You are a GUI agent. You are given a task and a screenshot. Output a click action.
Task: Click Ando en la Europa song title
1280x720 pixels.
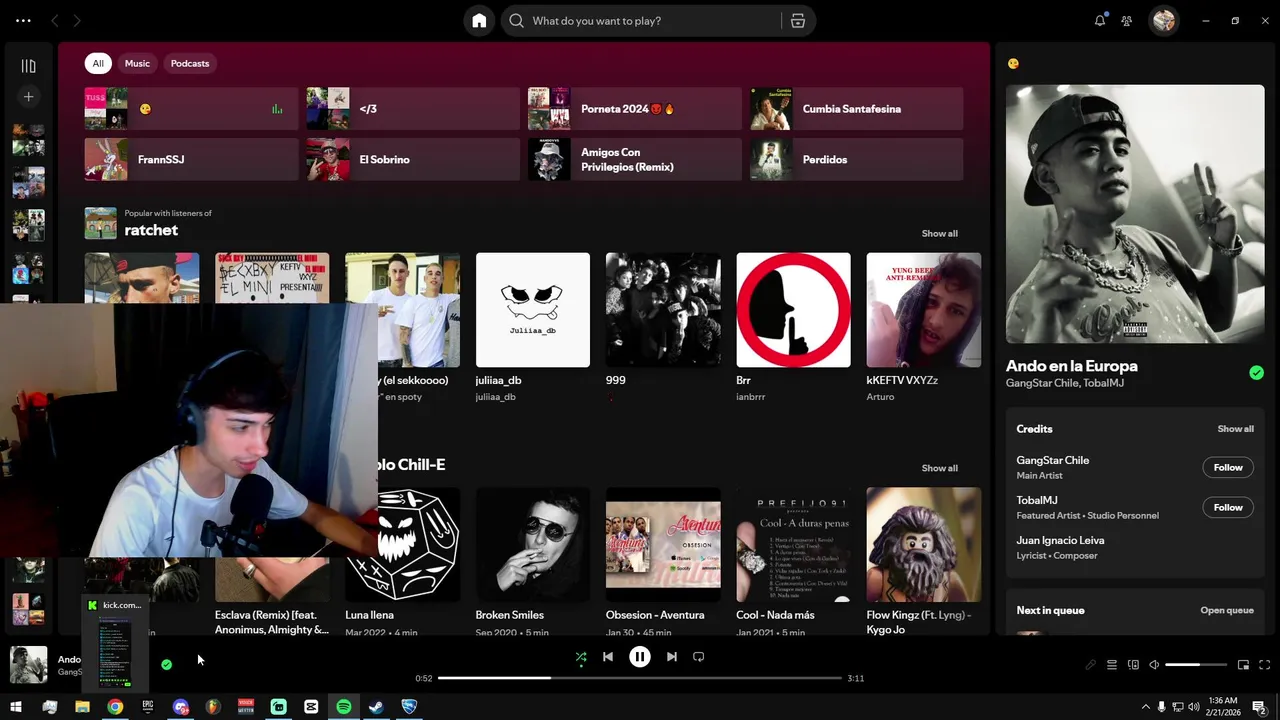1072,366
